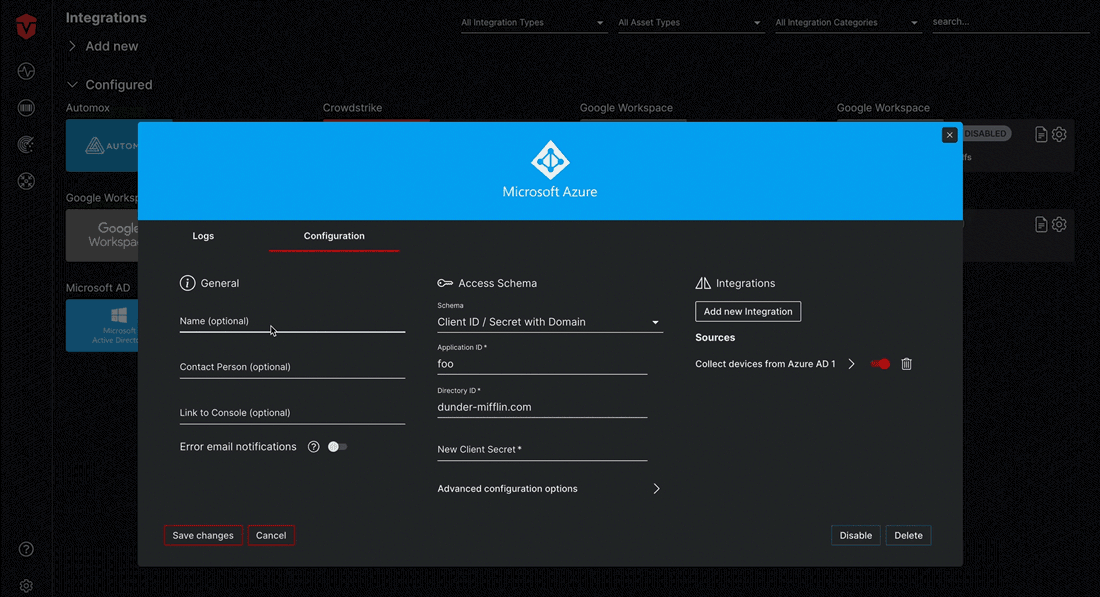Click the Disable button
The height and width of the screenshot is (597, 1100).
856,535
